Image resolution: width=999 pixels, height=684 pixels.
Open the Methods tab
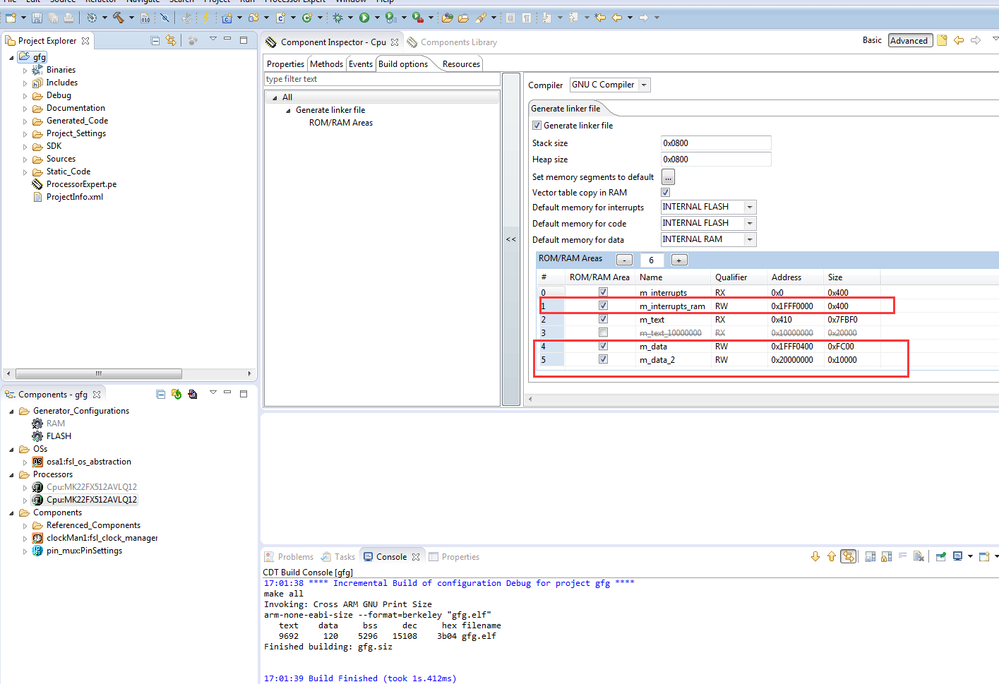click(x=326, y=64)
